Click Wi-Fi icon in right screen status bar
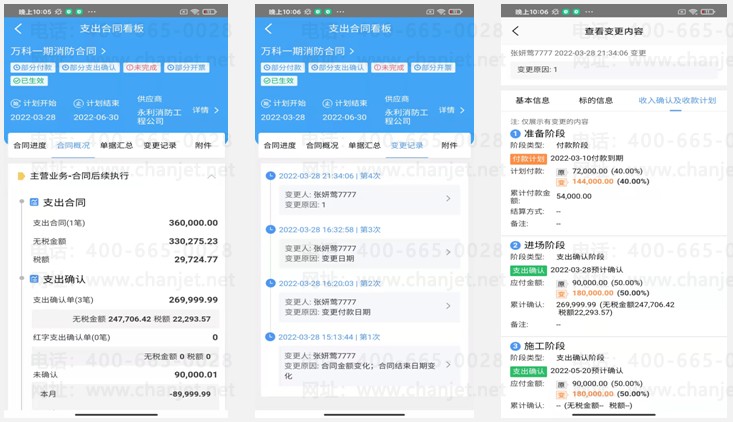Image resolution: width=733 pixels, height=422 pixels. click(x=694, y=12)
